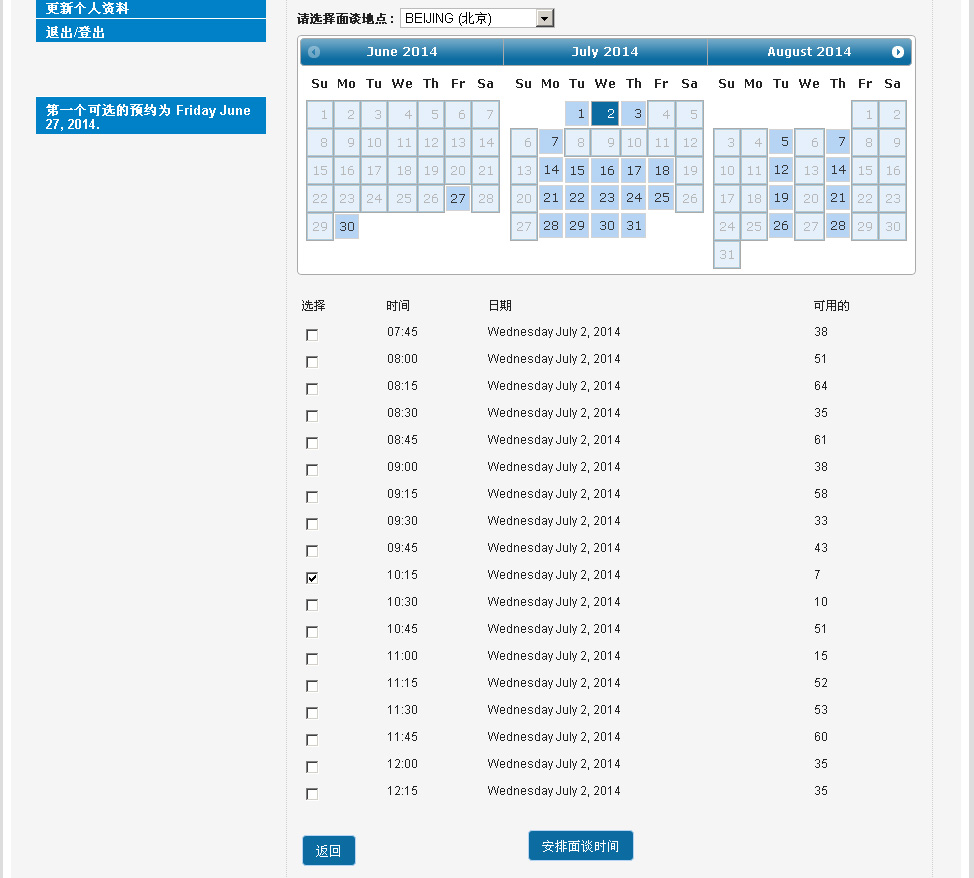Image resolution: width=974 pixels, height=878 pixels.
Task: Advance calendar to next month
Action: click(897, 52)
